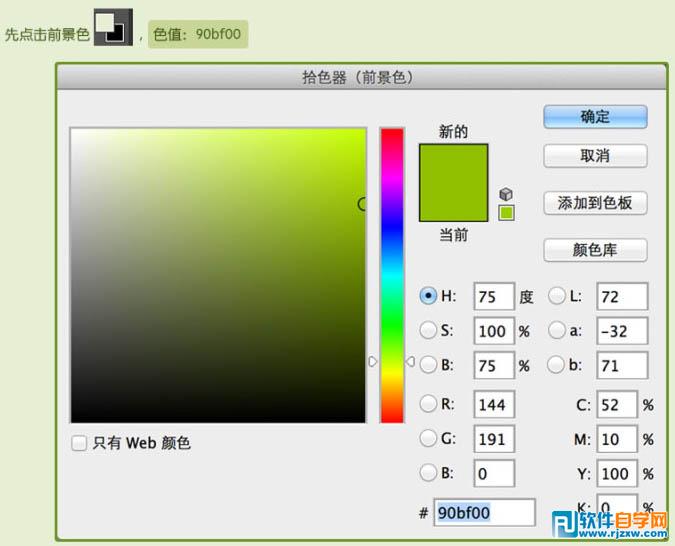Enable the 只有 Web 颜色 checkbox
The height and width of the screenshot is (546, 675).
click(x=79, y=443)
